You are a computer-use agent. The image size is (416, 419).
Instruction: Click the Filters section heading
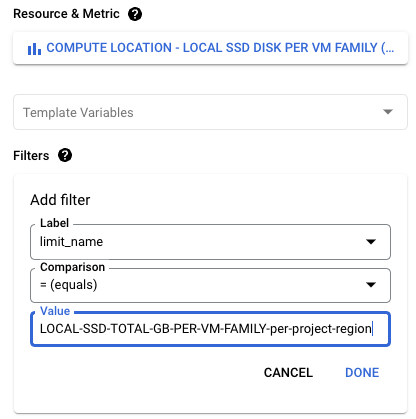point(31,156)
